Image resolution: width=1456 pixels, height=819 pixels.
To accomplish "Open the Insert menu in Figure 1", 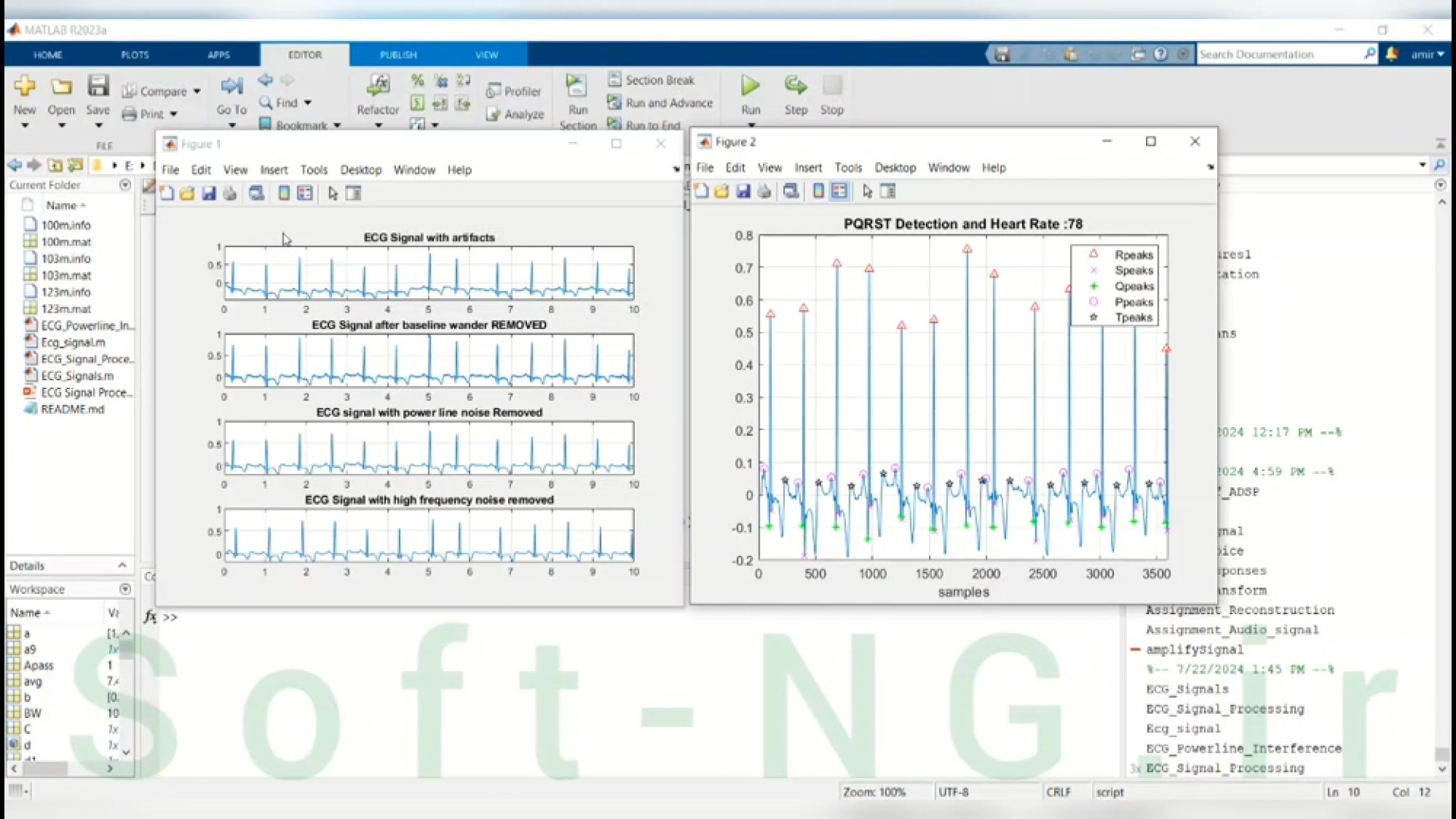I will pos(274,170).
